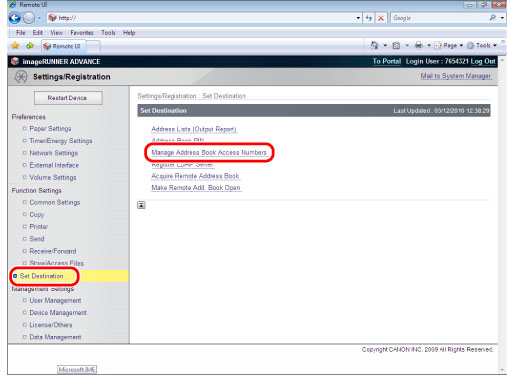Click inside the Google search field
507x375 pixels.
point(439,18)
